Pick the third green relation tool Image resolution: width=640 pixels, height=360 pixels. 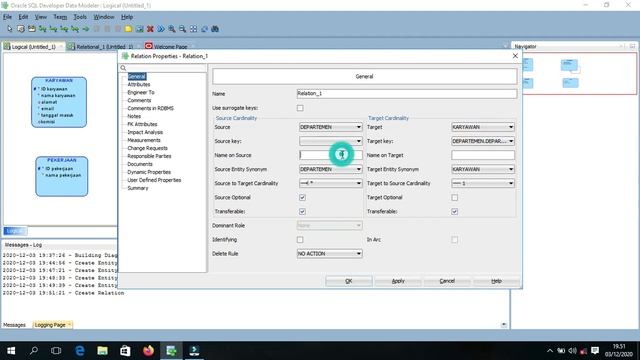click(64, 29)
